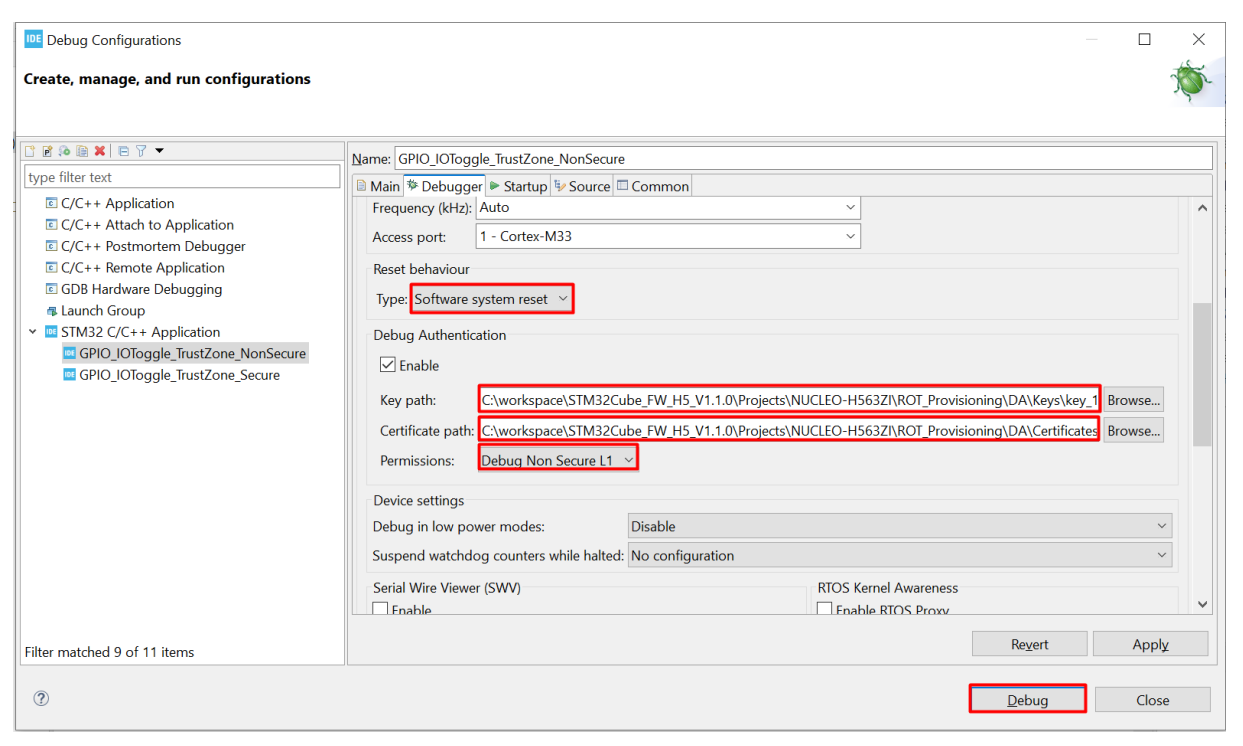Toggle the Enable RTOS Proxy checkbox
Image resolution: width=1243 pixels, height=746 pixels.
tap(824, 609)
